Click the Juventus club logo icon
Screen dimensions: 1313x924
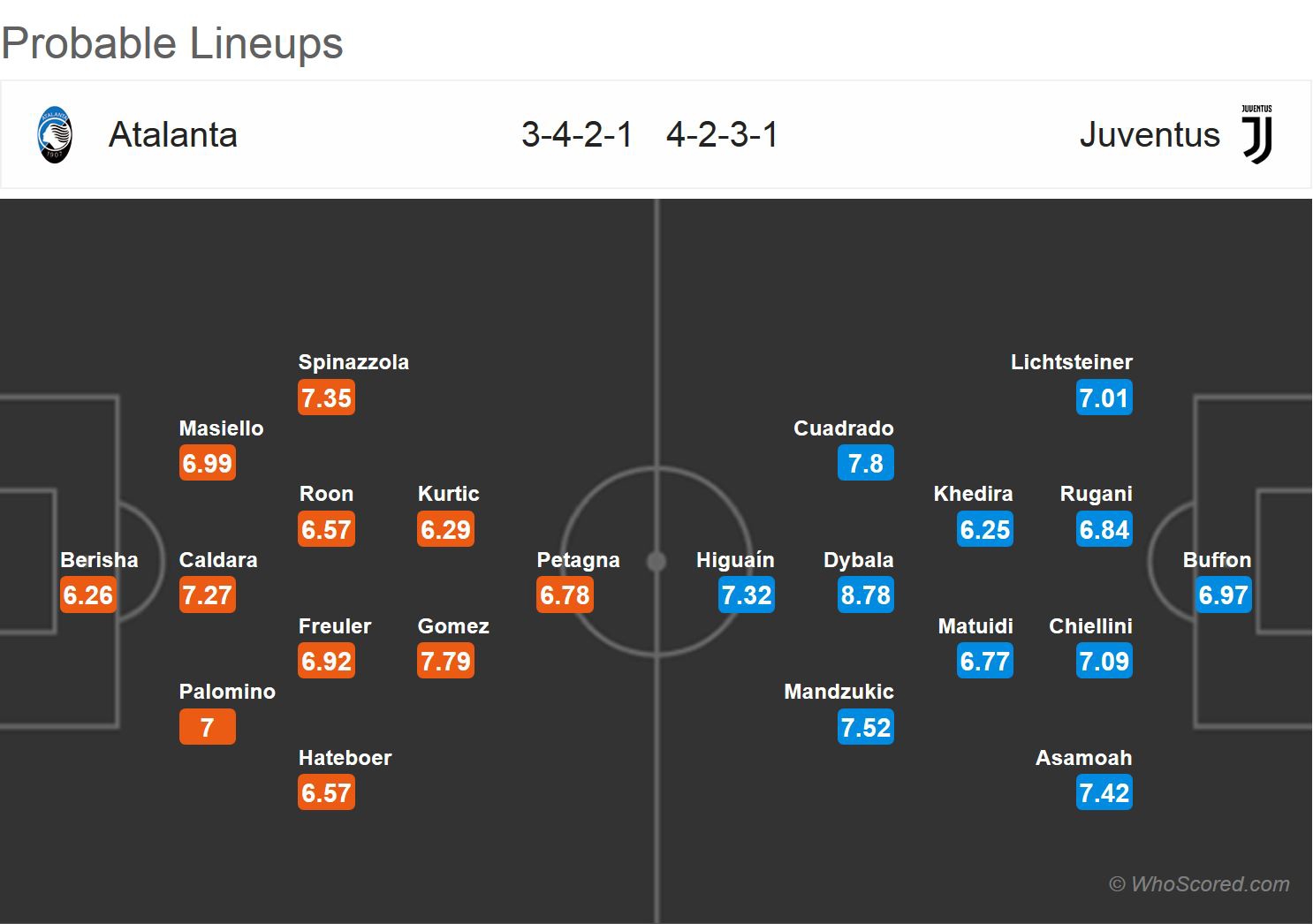click(x=1256, y=134)
